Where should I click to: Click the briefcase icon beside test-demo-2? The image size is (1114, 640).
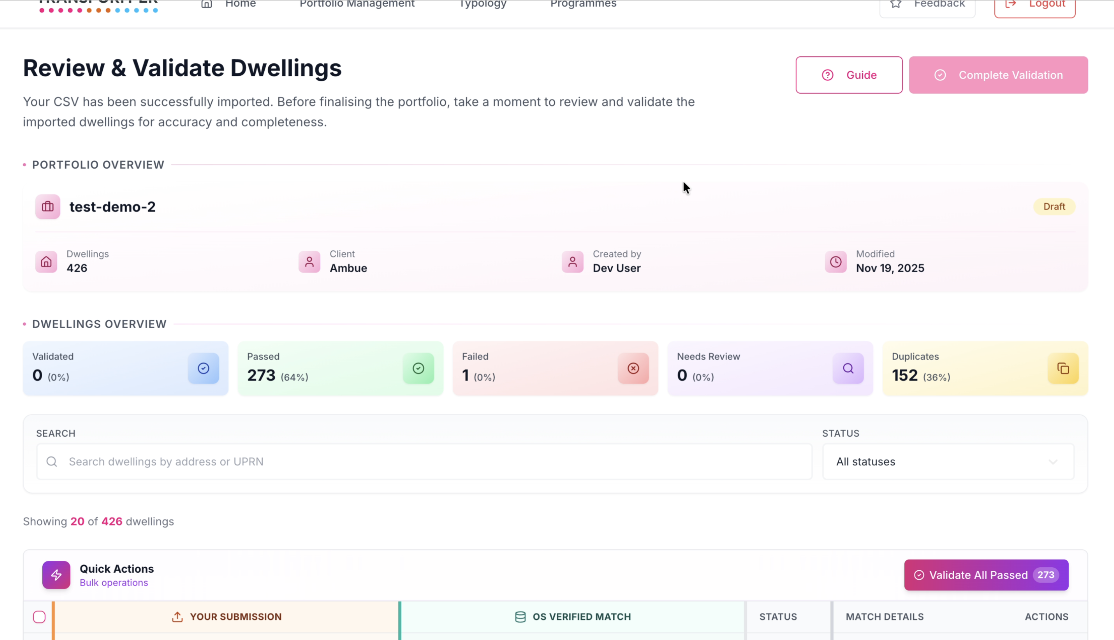[47, 206]
